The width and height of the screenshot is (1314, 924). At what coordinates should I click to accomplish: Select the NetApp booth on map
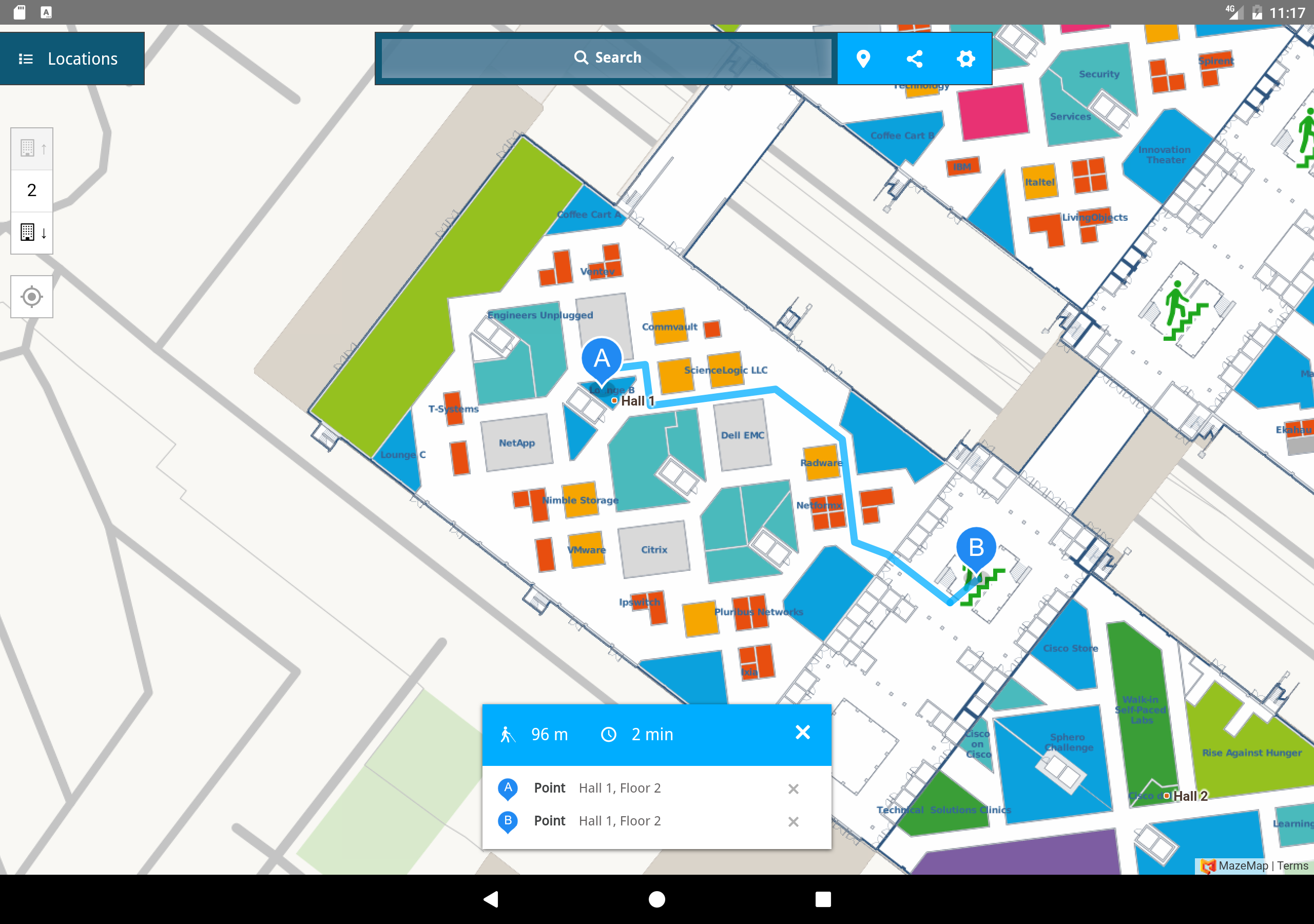tap(517, 443)
